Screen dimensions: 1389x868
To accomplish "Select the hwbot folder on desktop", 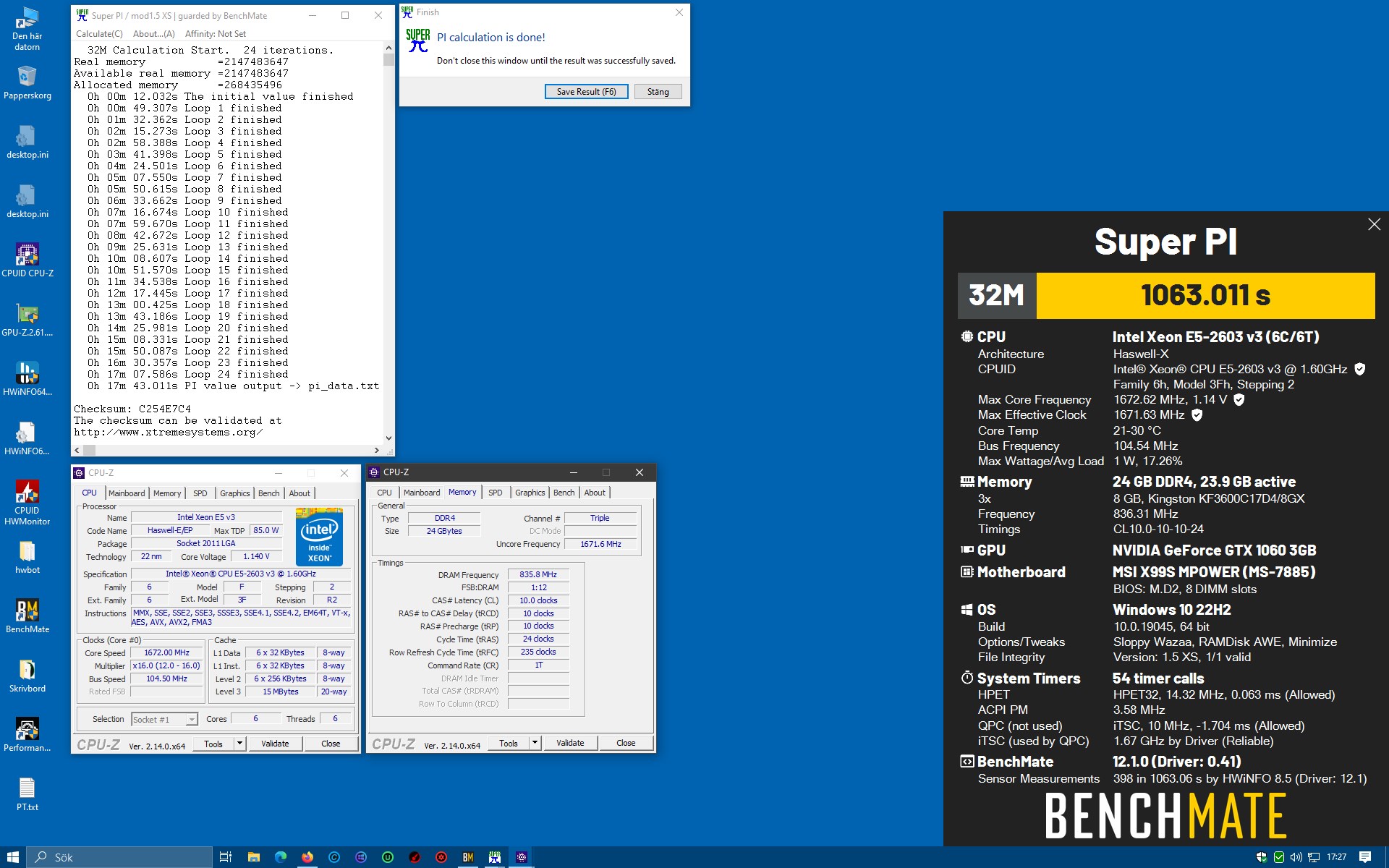I will pyautogui.click(x=27, y=557).
